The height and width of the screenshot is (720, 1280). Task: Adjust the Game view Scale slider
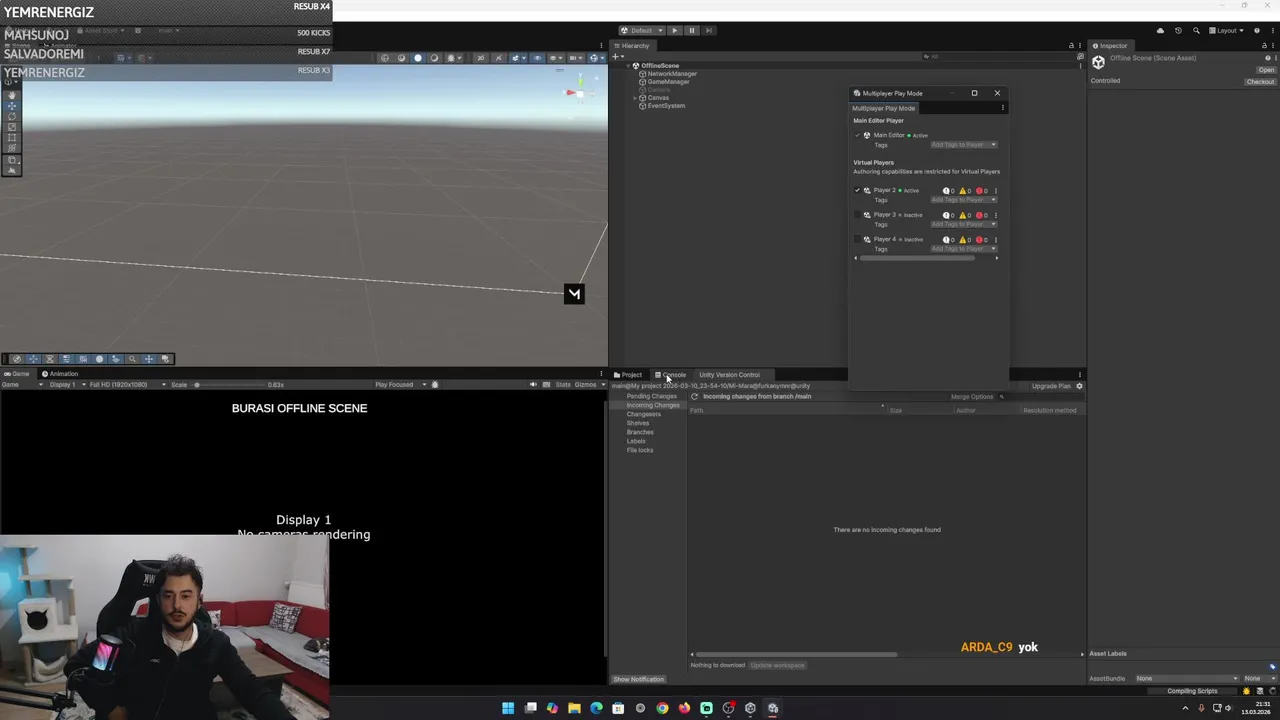click(x=230, y=384)
